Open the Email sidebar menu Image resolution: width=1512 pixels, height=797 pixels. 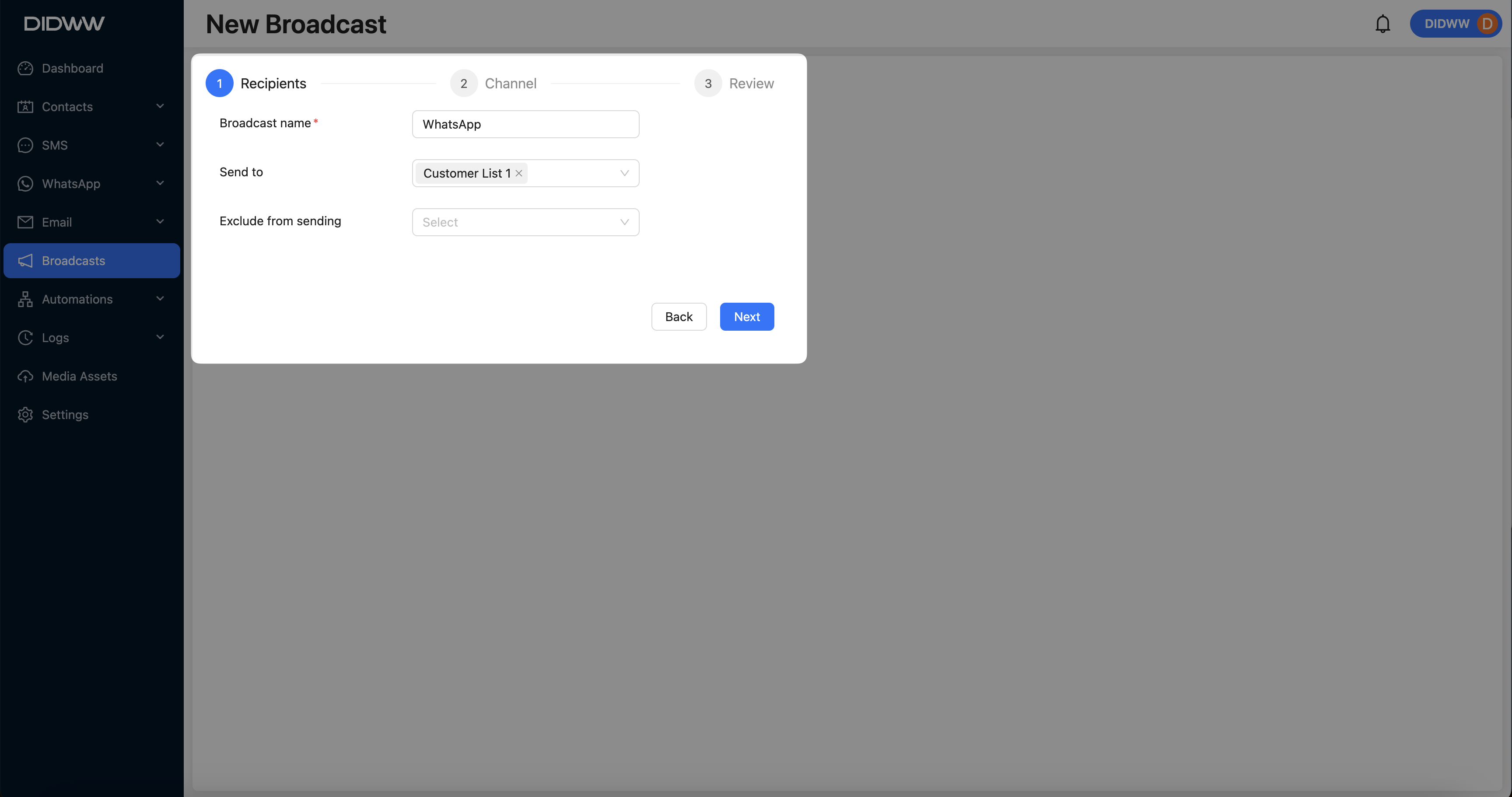(160, 222)
